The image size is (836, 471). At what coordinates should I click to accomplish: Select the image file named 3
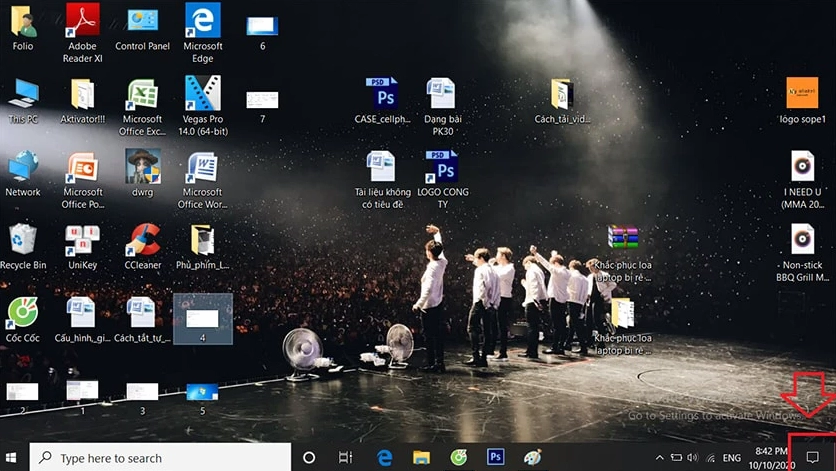click(142, 397)
